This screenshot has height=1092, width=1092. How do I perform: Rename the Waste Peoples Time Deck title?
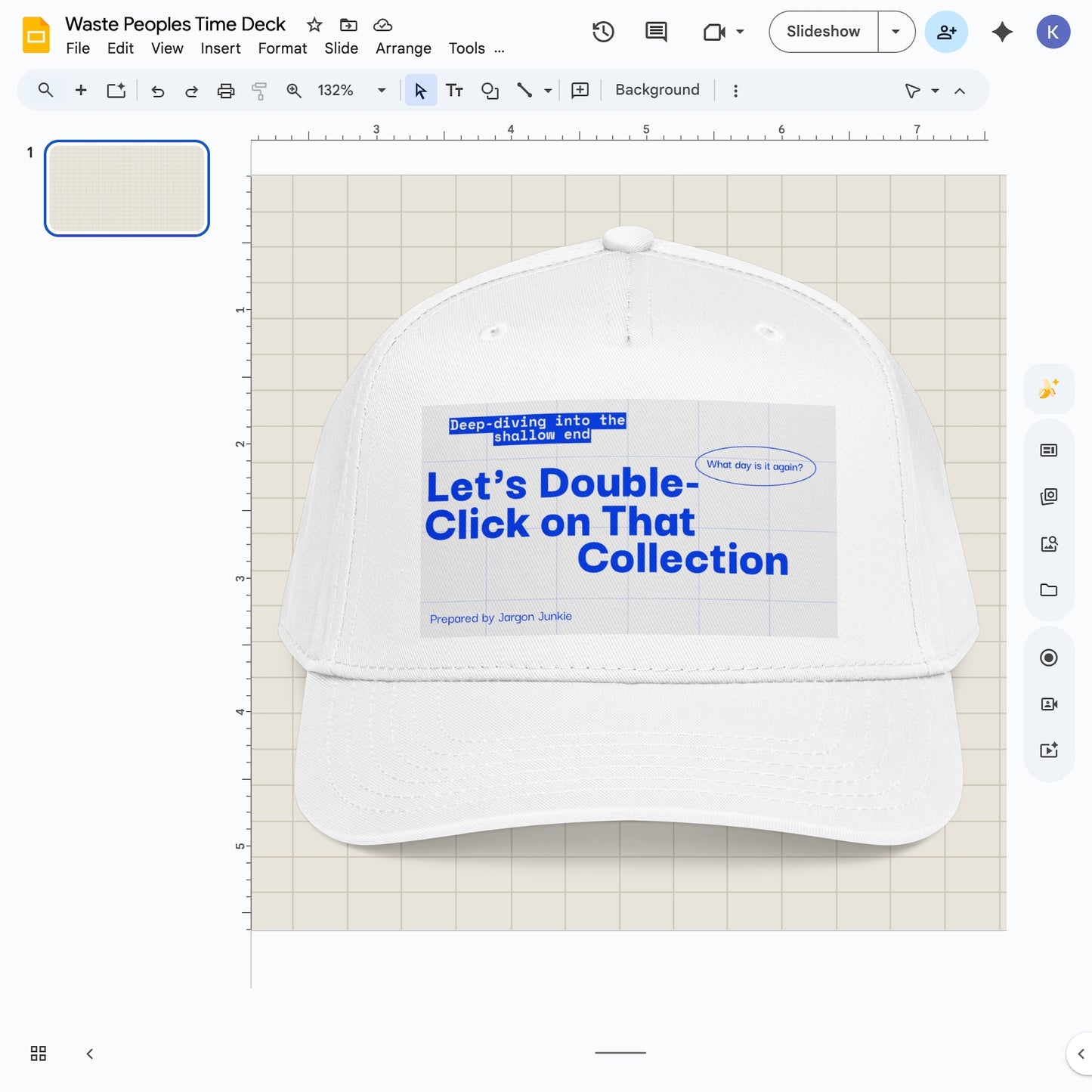click(x=175, y=24)
